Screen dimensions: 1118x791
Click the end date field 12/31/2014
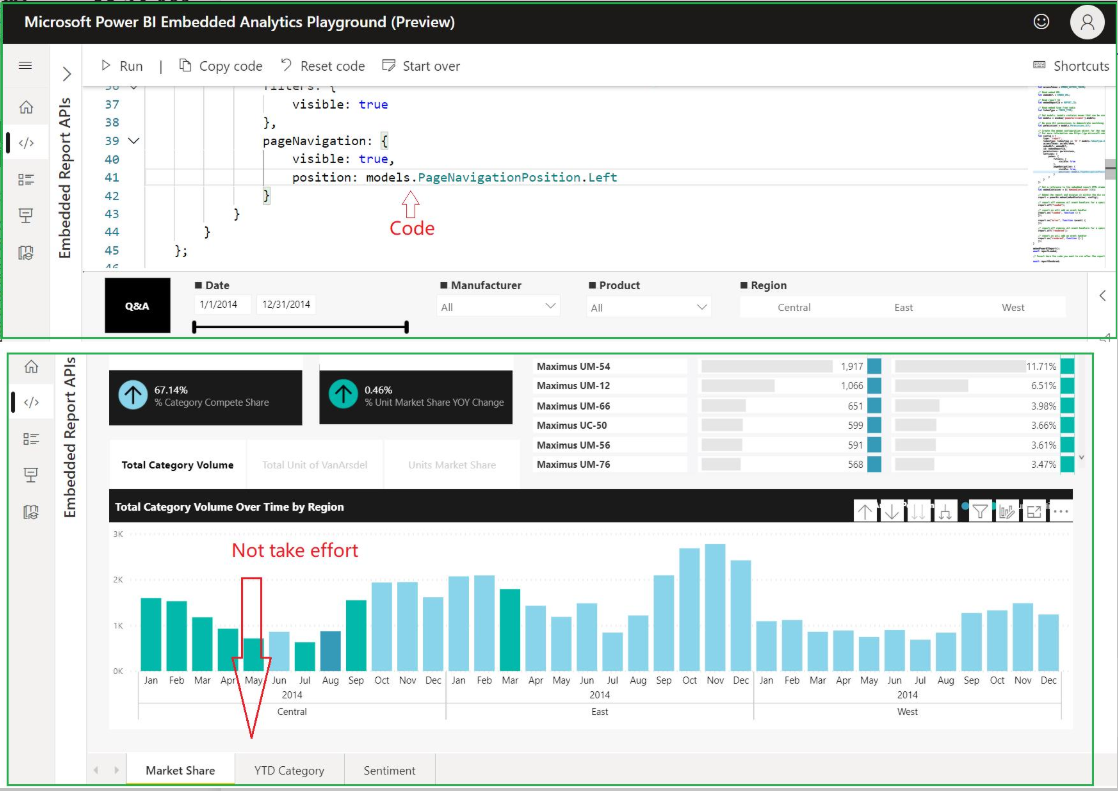tap(286, 305)
